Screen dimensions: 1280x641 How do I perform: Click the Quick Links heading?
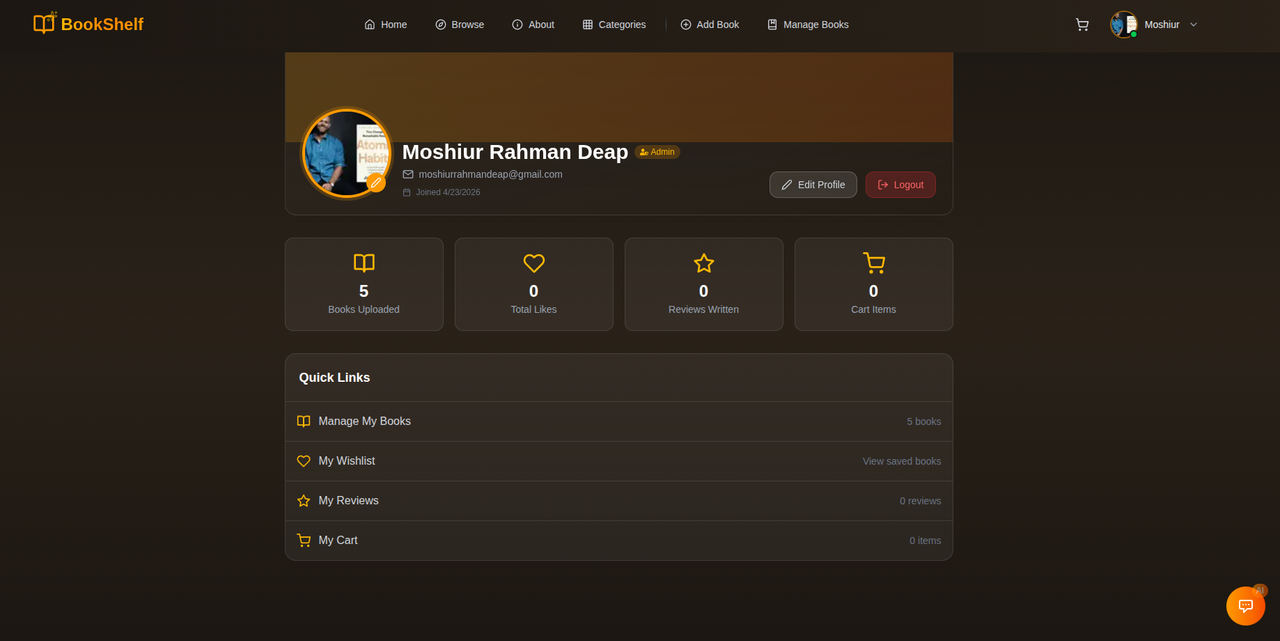(335, 378)
